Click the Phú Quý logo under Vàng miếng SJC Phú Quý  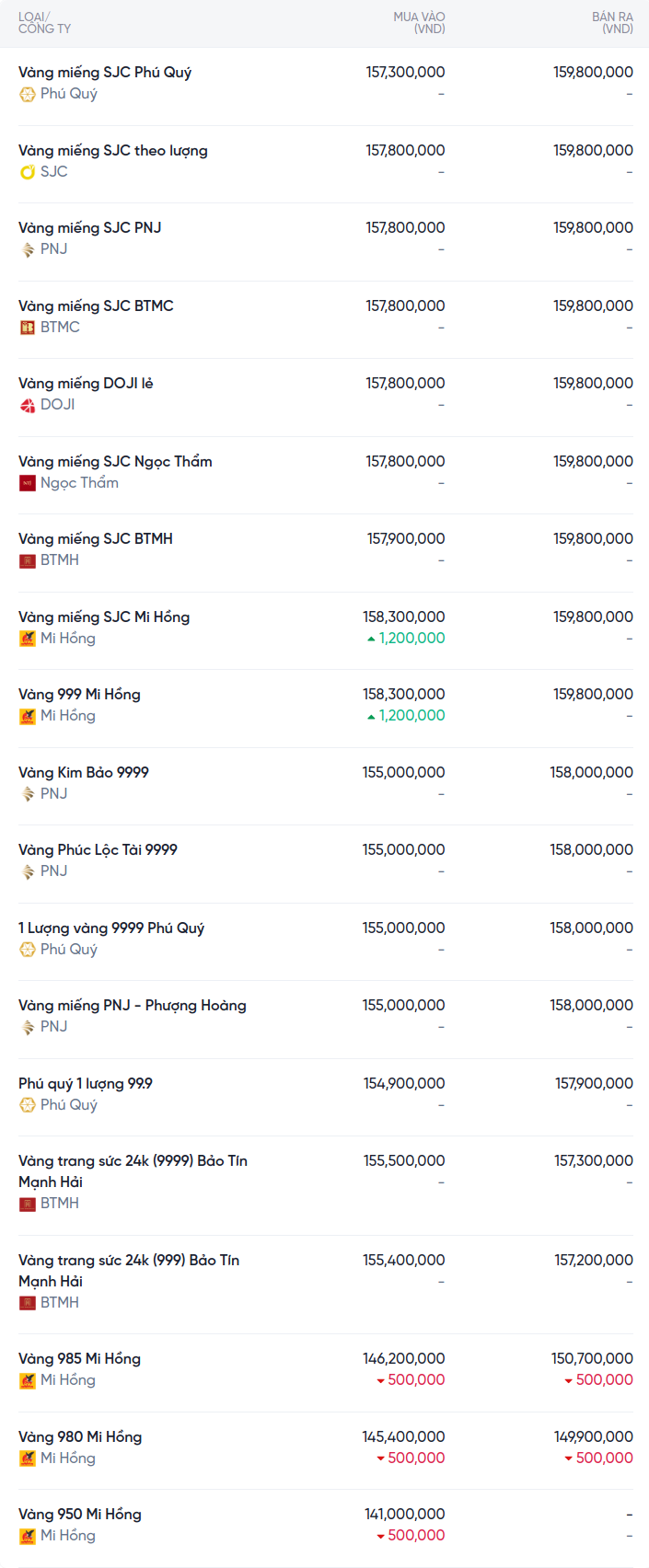[x=28, y=94]
